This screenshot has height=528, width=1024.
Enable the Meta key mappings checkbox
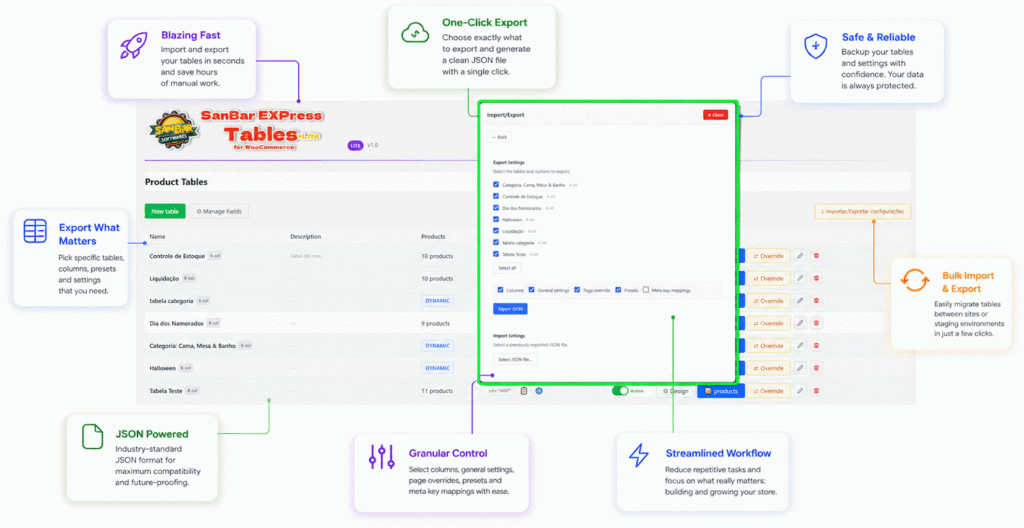click(x=646, y=289)
